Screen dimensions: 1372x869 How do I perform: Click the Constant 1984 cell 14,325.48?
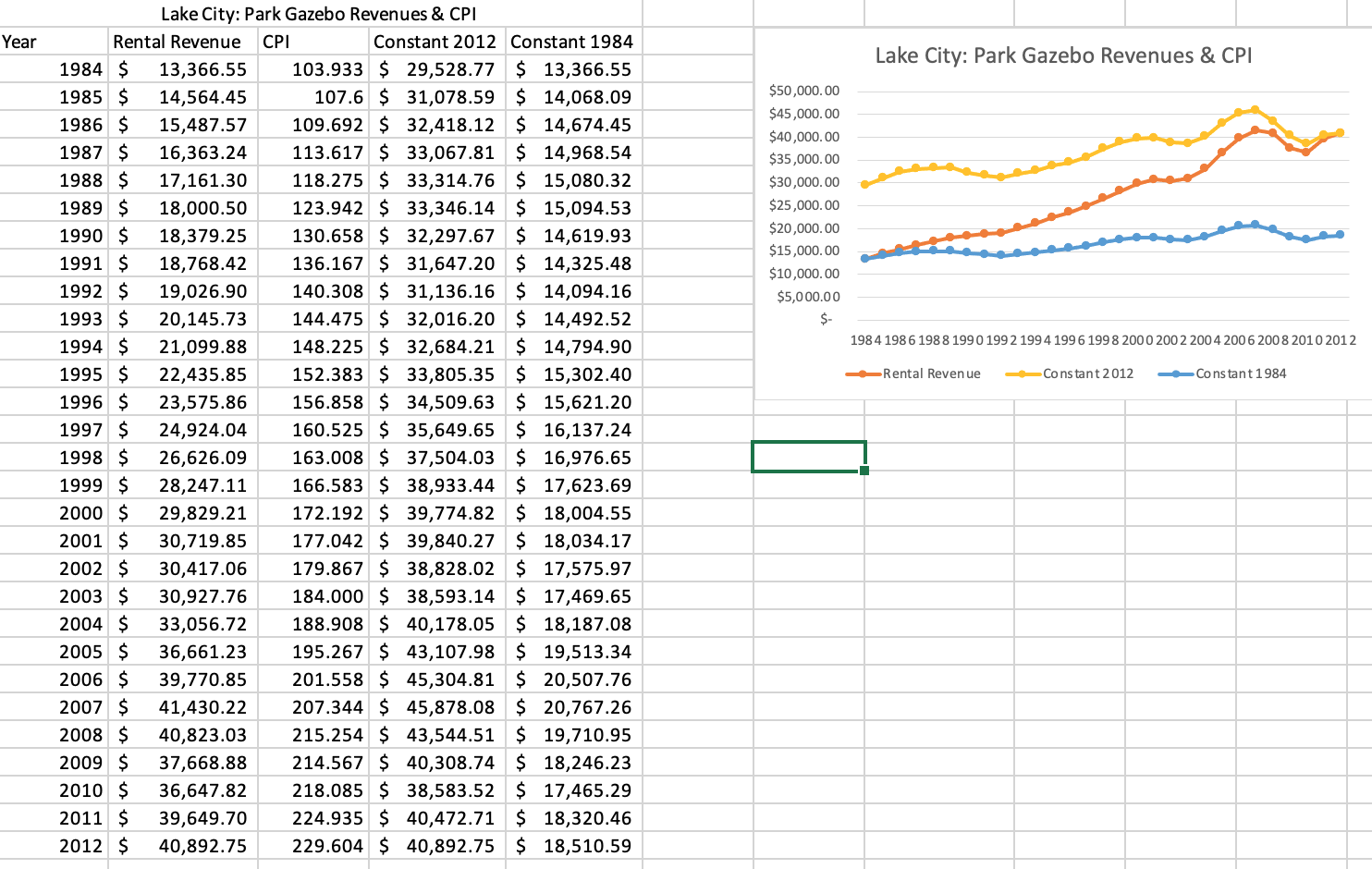click(574, 263)
